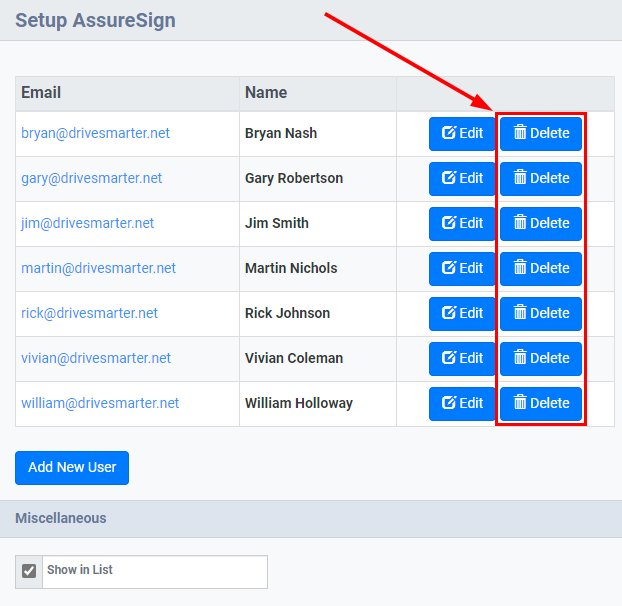The height and width of the screenshot is (606, 622).
Task: Uncheck the Show in List checkbox
Action: click(x=29, y=571)
